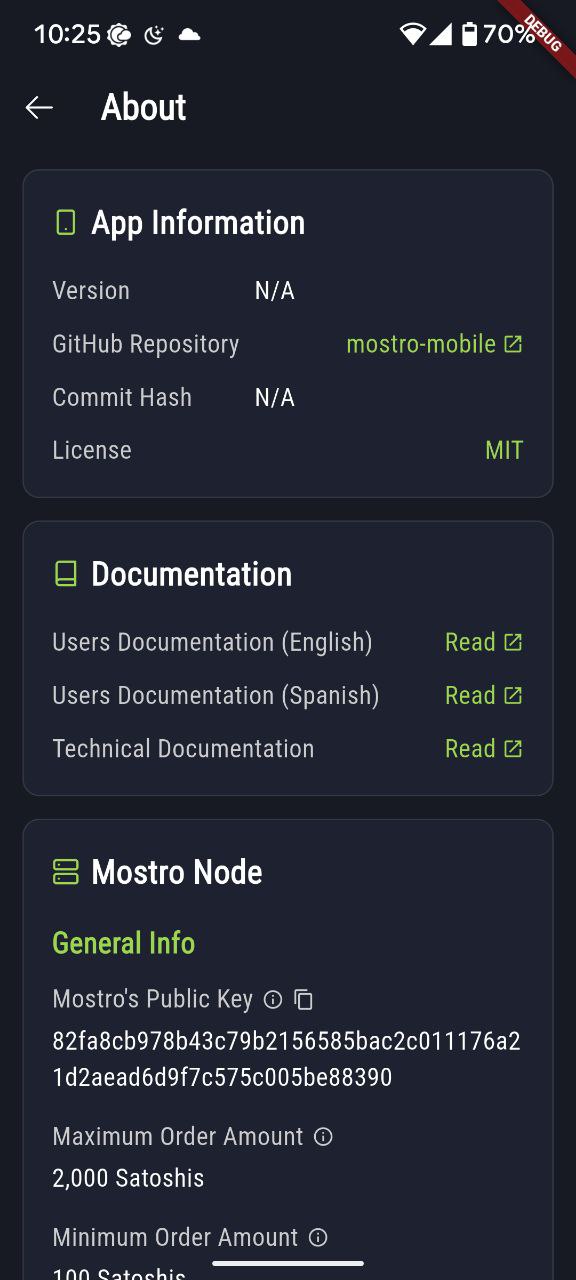Tap the external-link icon beside Spanish documentation Read
576x1280 pixels.
click(x=514, y=694)
